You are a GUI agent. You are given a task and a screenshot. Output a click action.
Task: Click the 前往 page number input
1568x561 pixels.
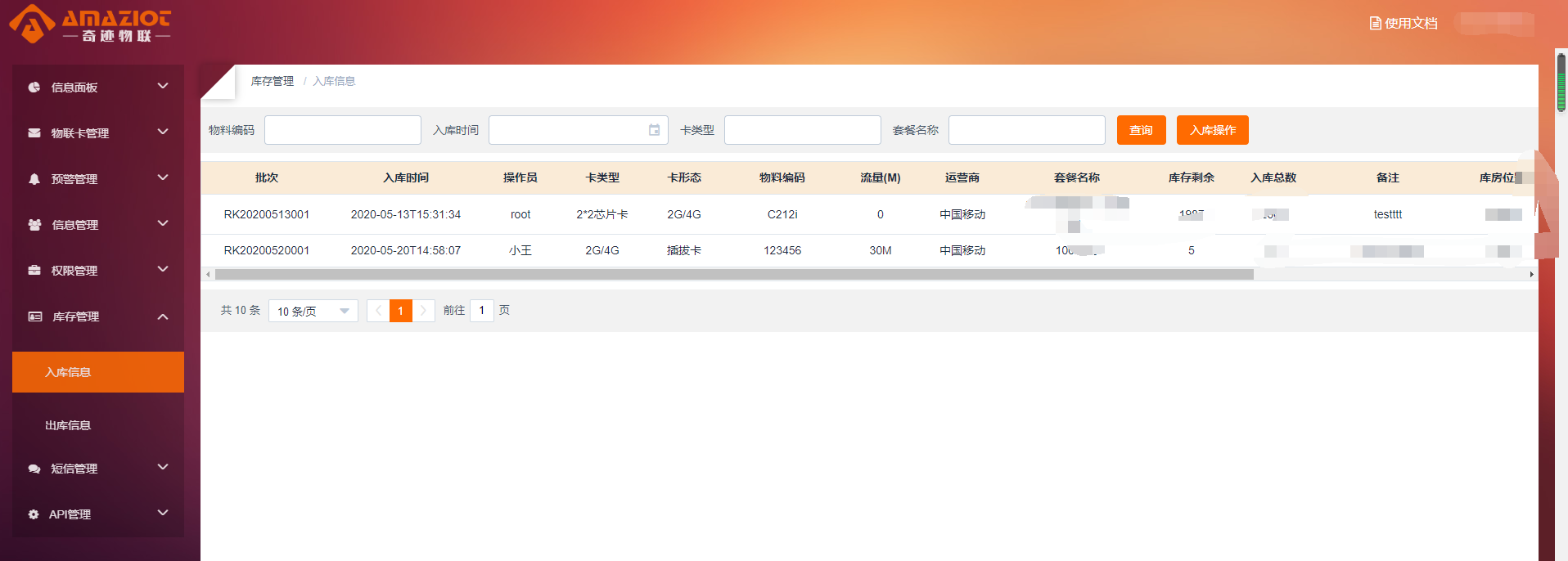pos(482,311)
